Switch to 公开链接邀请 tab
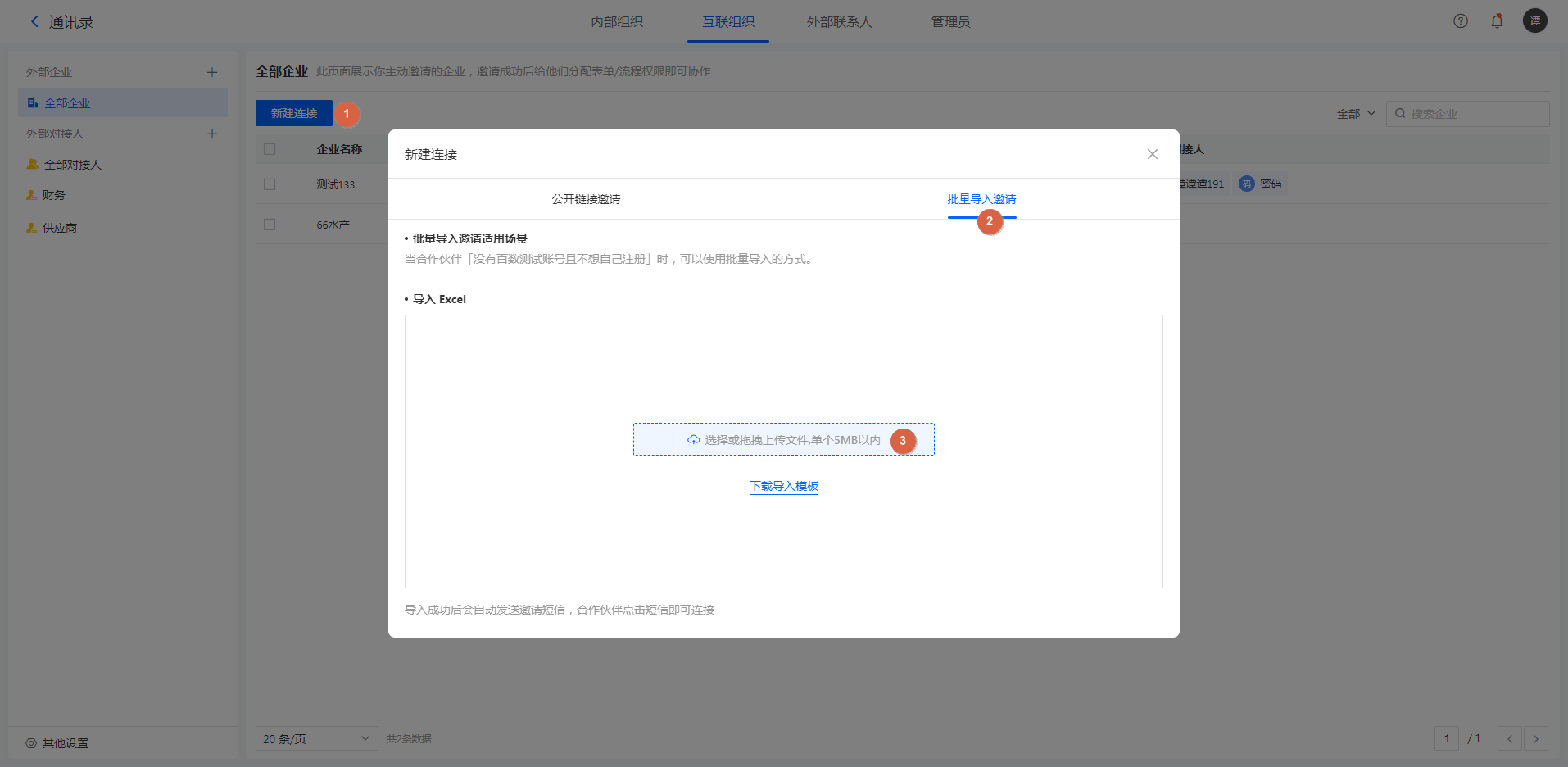The height and width of the screenshot is (767, 1568). (586, 199)
